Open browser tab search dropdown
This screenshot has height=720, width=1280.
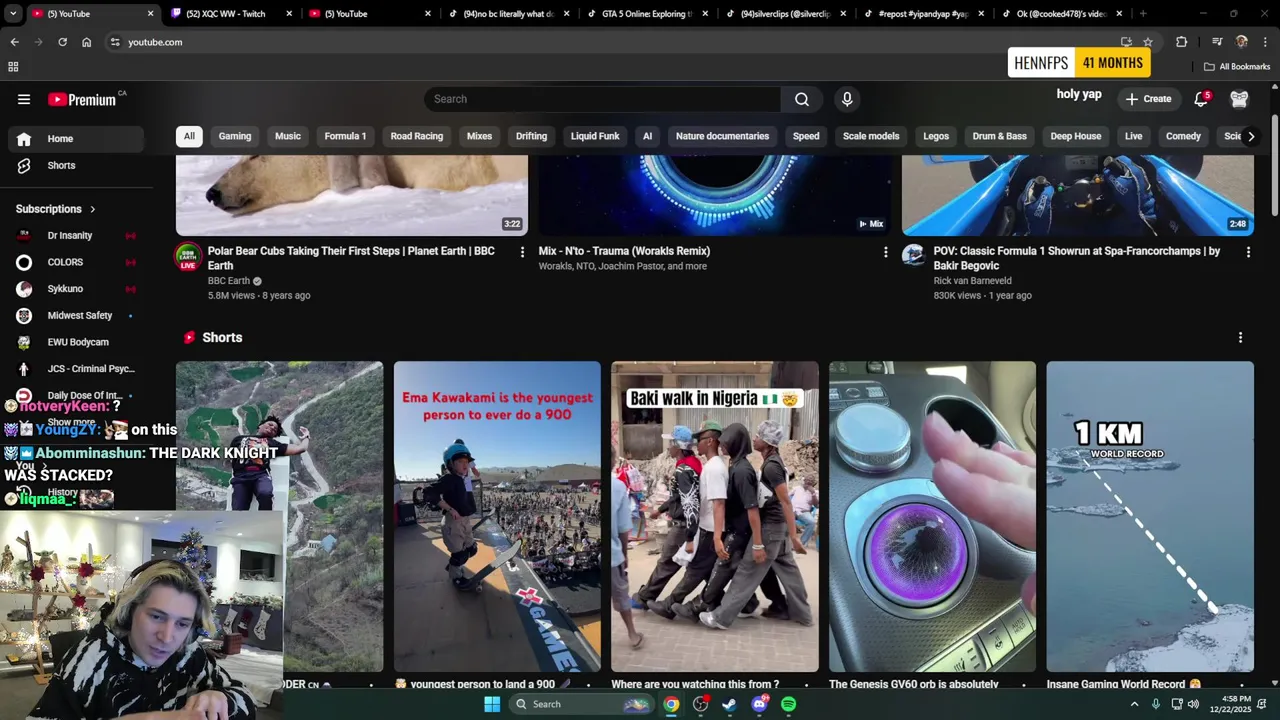13,14
